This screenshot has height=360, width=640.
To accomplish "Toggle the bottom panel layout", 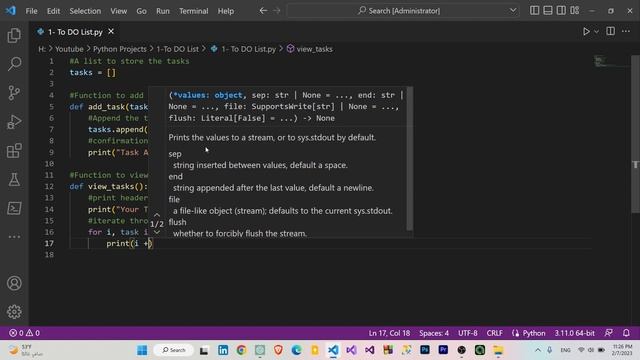I will [548, 11].
